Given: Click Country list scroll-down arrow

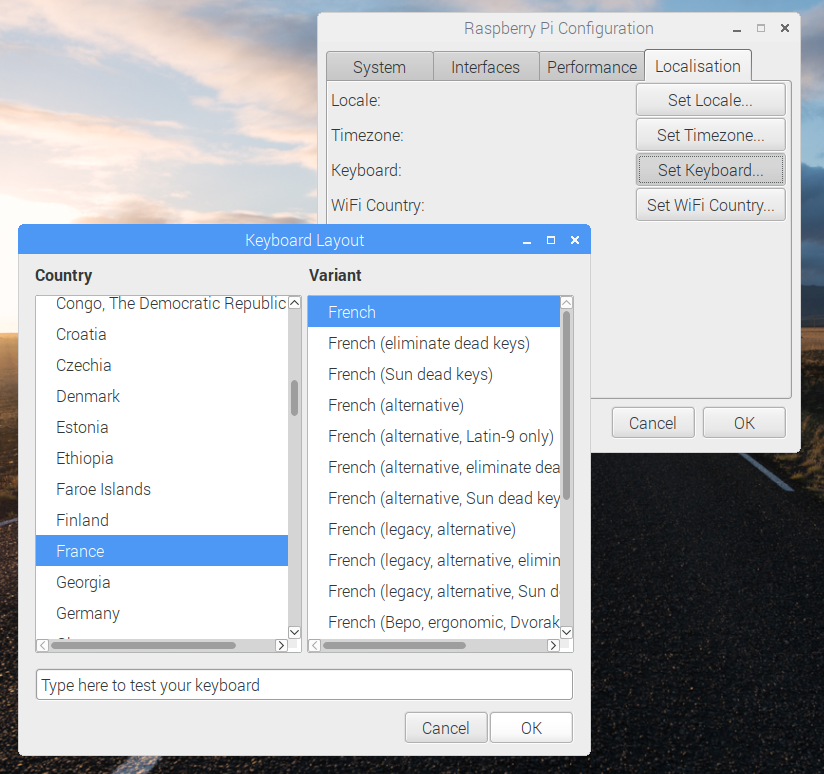Looking at the screenshot, I should [294, 632].
